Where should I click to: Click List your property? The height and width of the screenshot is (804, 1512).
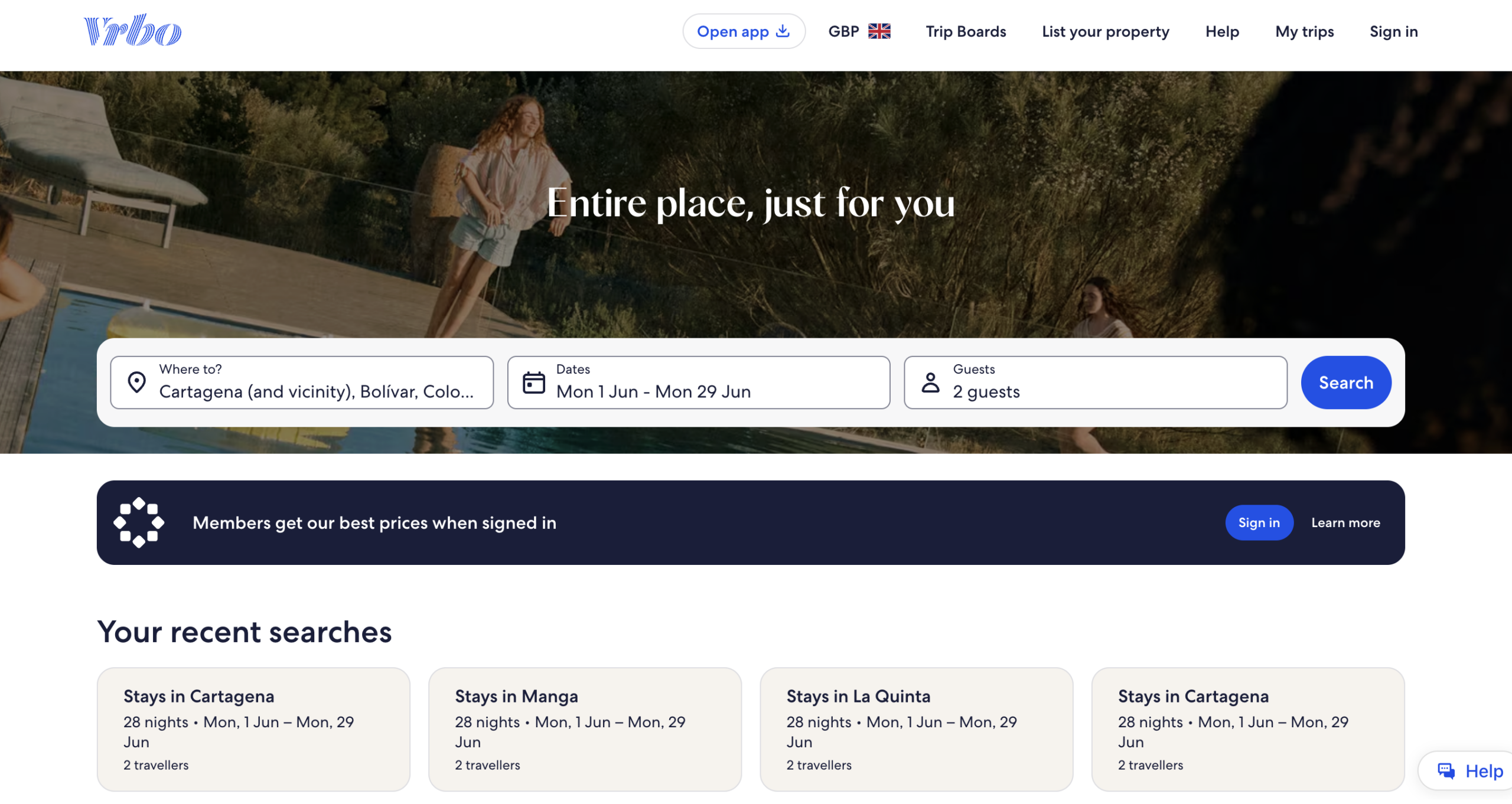tap(1106, 31)
